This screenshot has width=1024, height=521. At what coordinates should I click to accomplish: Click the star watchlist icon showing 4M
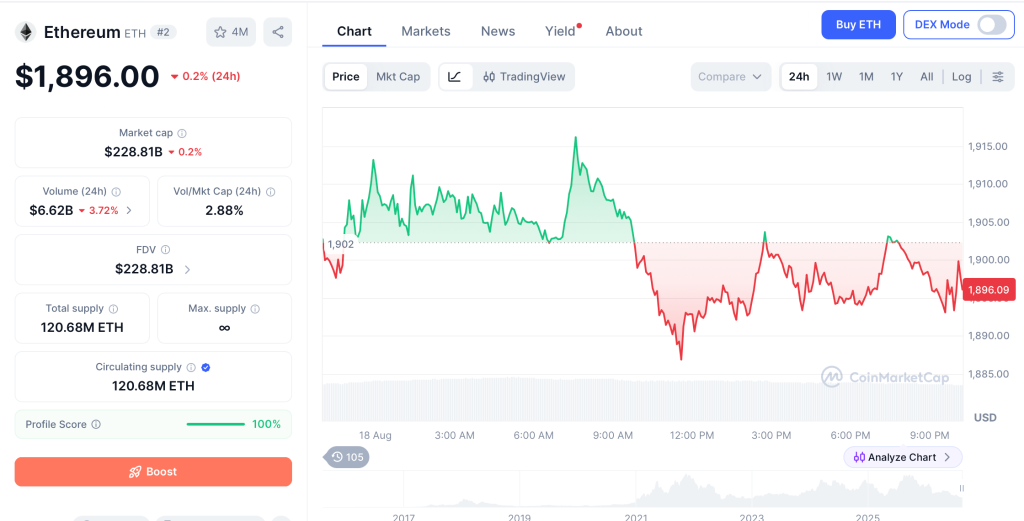pyautogui.click(x=231, y=32)
